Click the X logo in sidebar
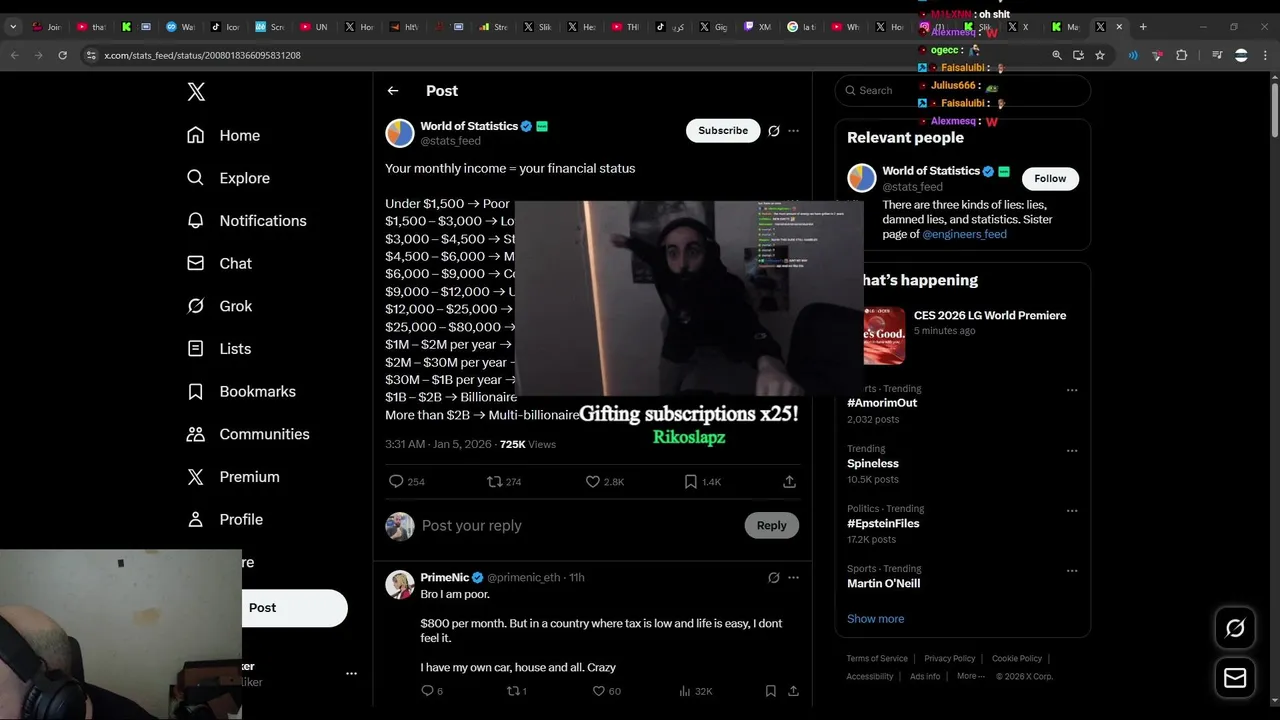 coord(196,92)
